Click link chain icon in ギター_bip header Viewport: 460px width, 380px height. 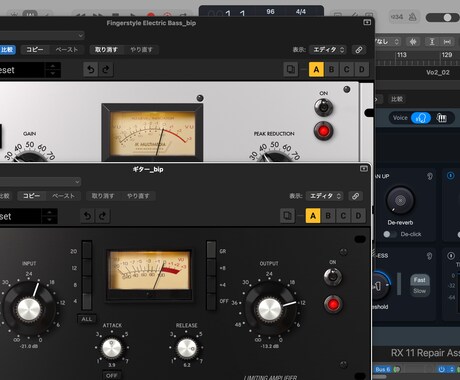tap(355, 196)
